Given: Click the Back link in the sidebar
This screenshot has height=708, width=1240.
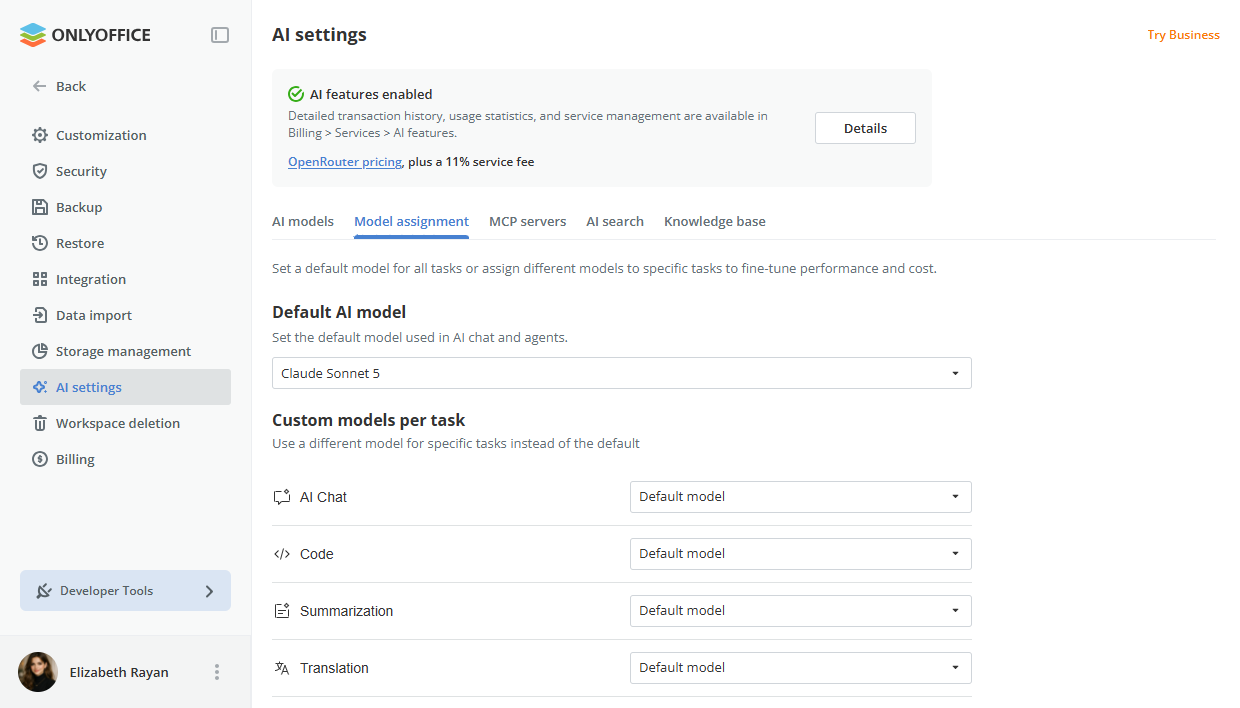Looking at the screenshot, I should 71,86.
